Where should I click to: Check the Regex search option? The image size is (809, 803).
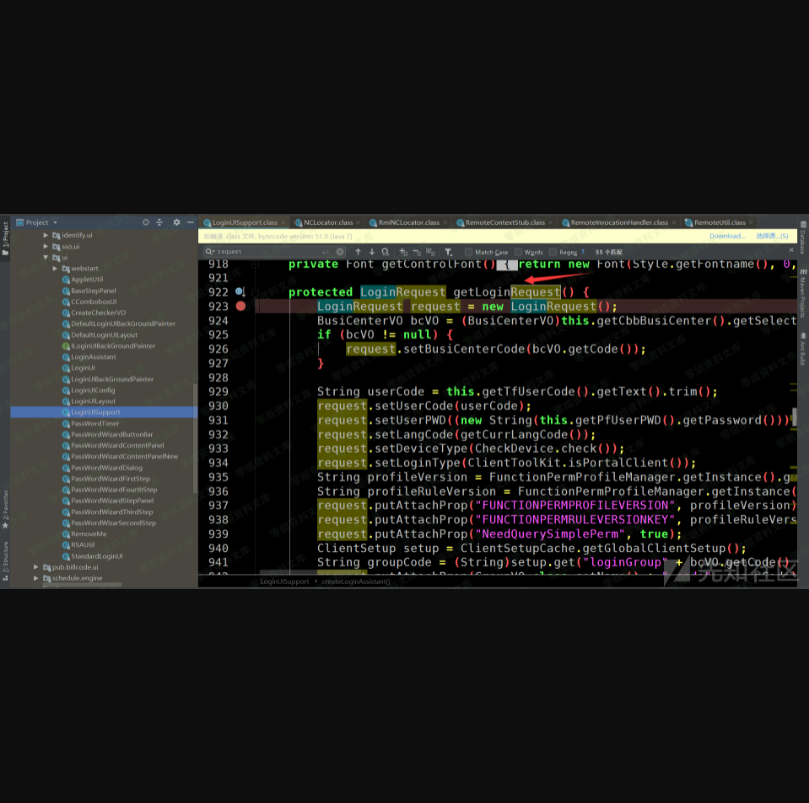tap(553, 252)
